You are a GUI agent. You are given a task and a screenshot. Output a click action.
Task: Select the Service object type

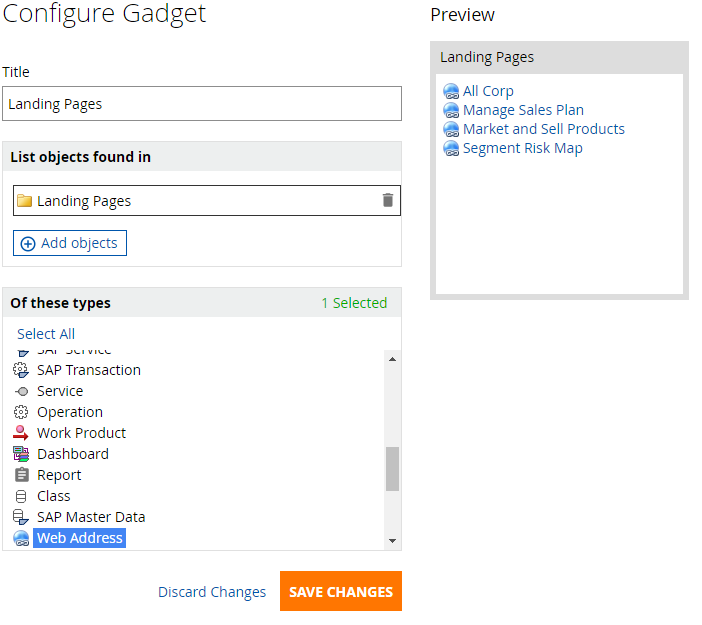[x=59, y=391]
